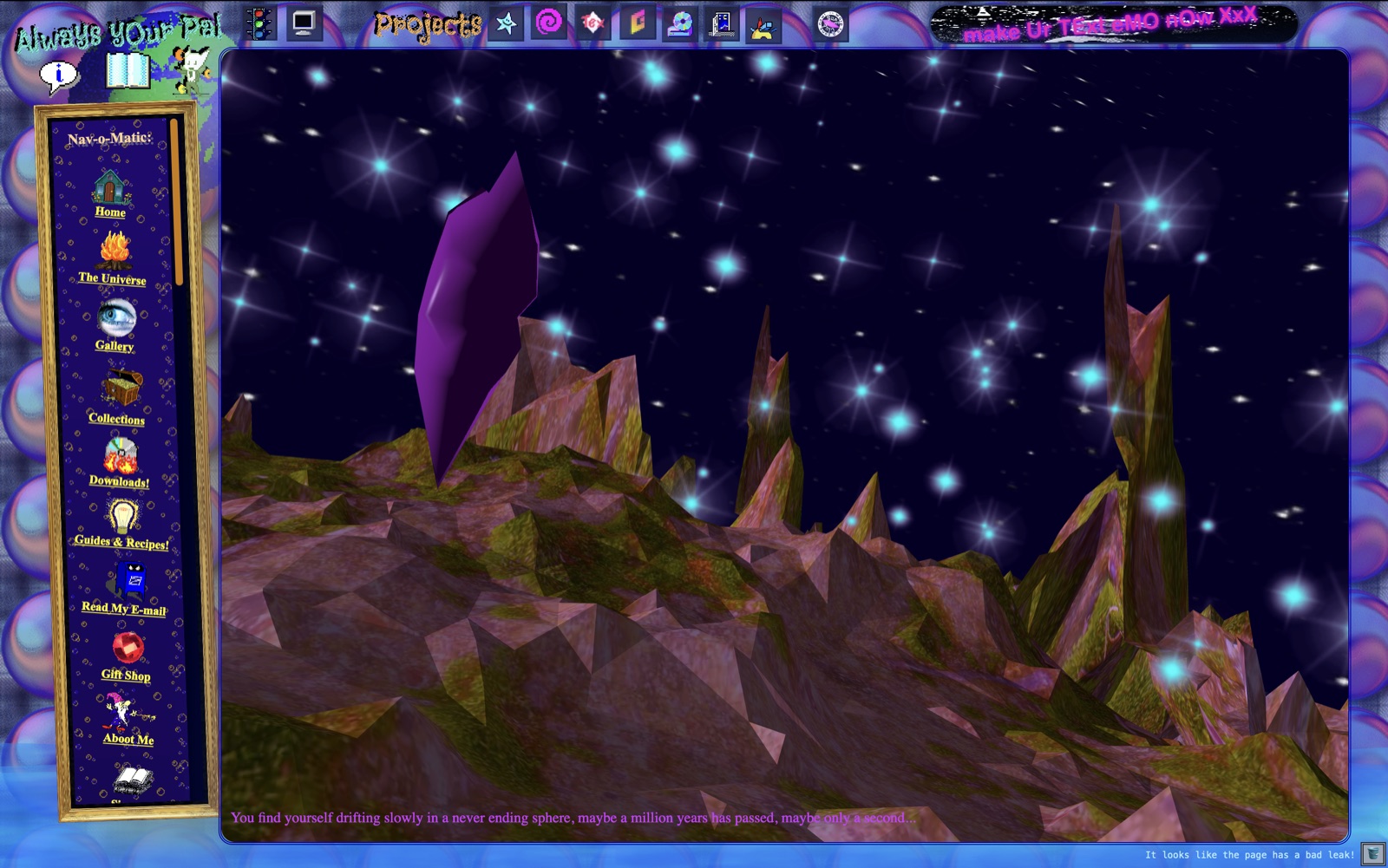The image size is (1388, 868).
Task: Click the house icon in Nav-o-Matic
Action: click(111, 186)
